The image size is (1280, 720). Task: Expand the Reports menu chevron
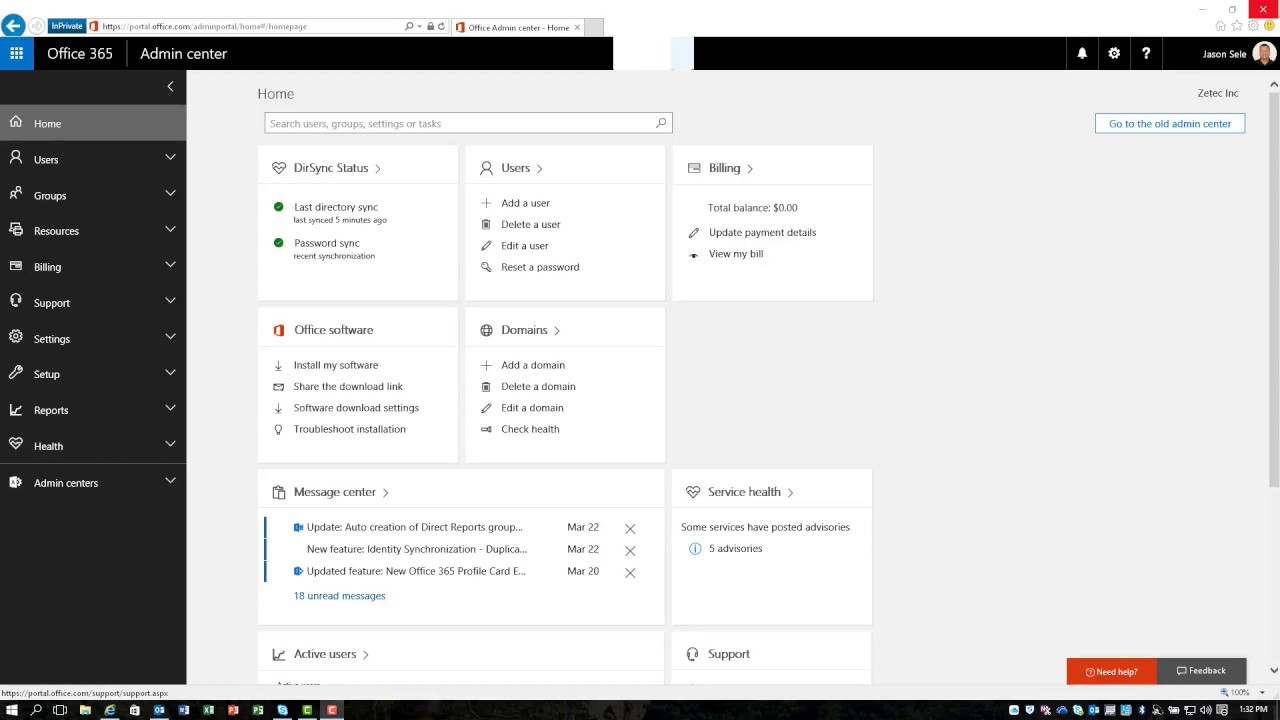(170, 408)
